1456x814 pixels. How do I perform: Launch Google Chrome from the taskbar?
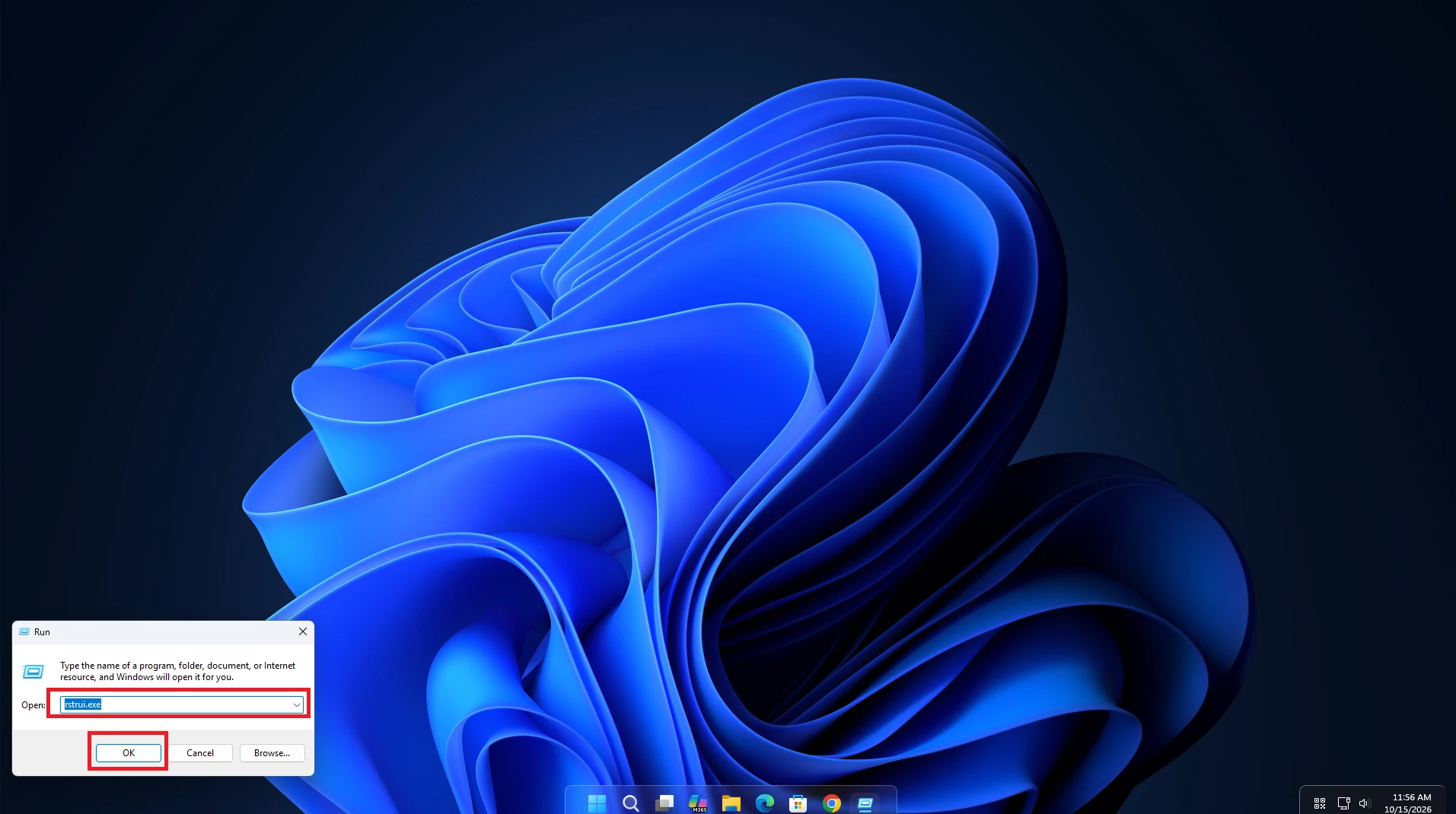832,803
